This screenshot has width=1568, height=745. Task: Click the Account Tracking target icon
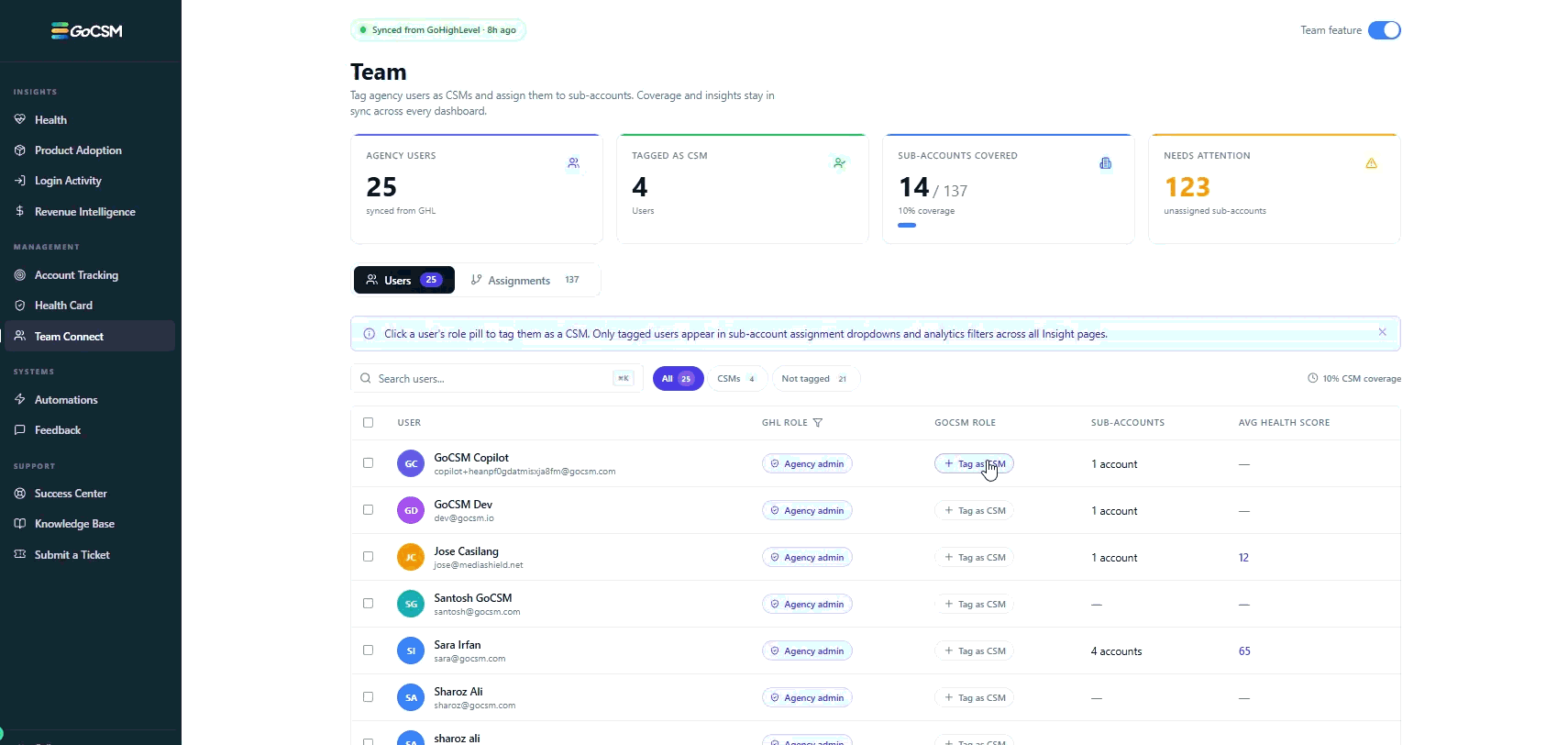[x=20, y=275]
